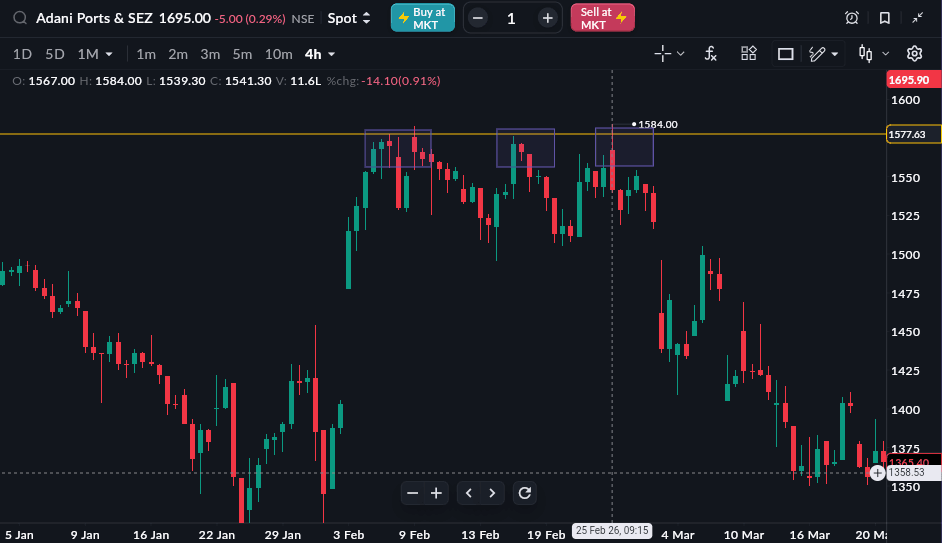This screenshot has width=942, height=543.
Task: Click the 1695.90 current price label
Action: pyautogui.click(x=914, y=80)
